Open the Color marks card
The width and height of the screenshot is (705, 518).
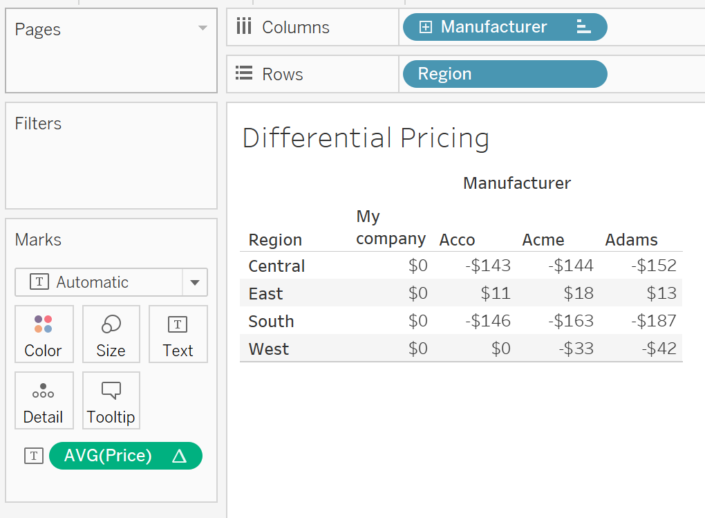pos(44,334)
